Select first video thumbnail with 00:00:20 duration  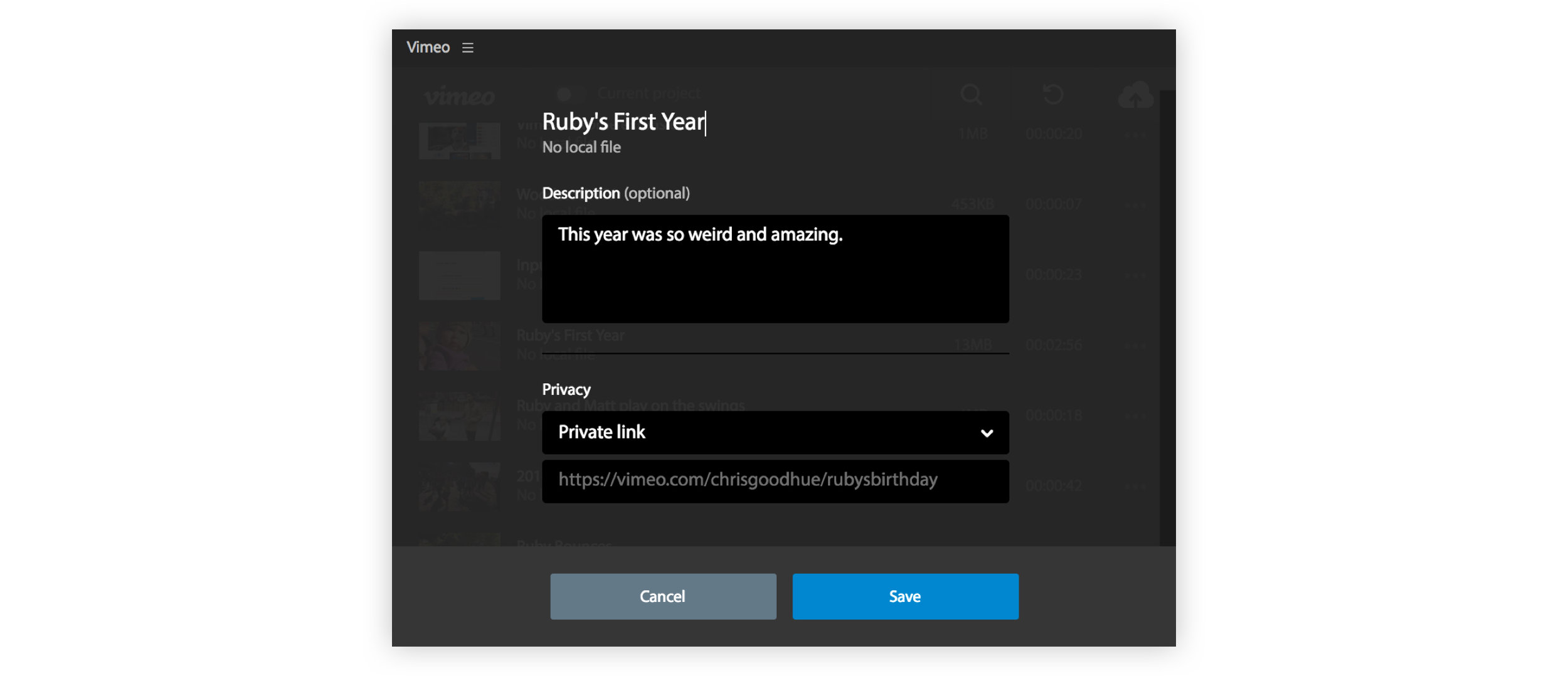pos(459,140)
